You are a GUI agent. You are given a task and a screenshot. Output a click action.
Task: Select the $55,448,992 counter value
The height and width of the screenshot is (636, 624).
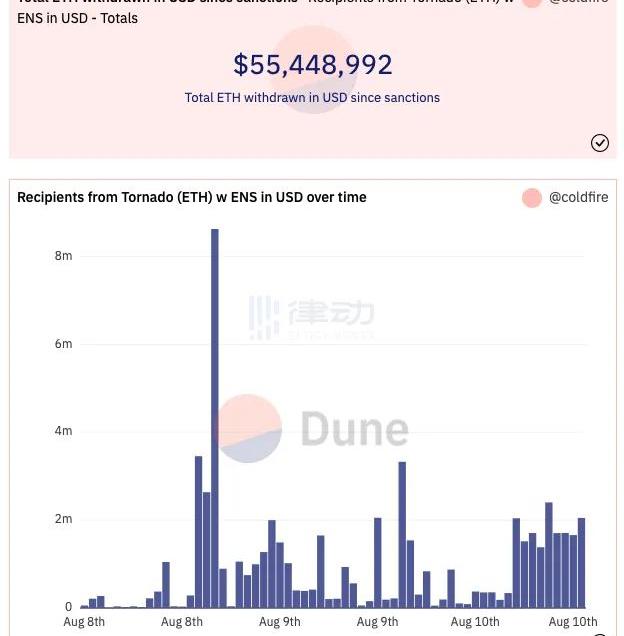[x=312, y=65]
